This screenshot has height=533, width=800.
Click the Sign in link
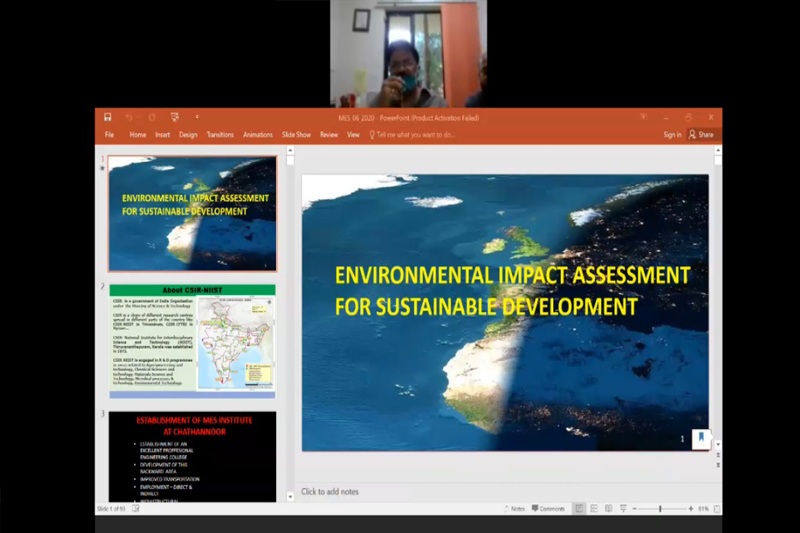coord(672,135)
